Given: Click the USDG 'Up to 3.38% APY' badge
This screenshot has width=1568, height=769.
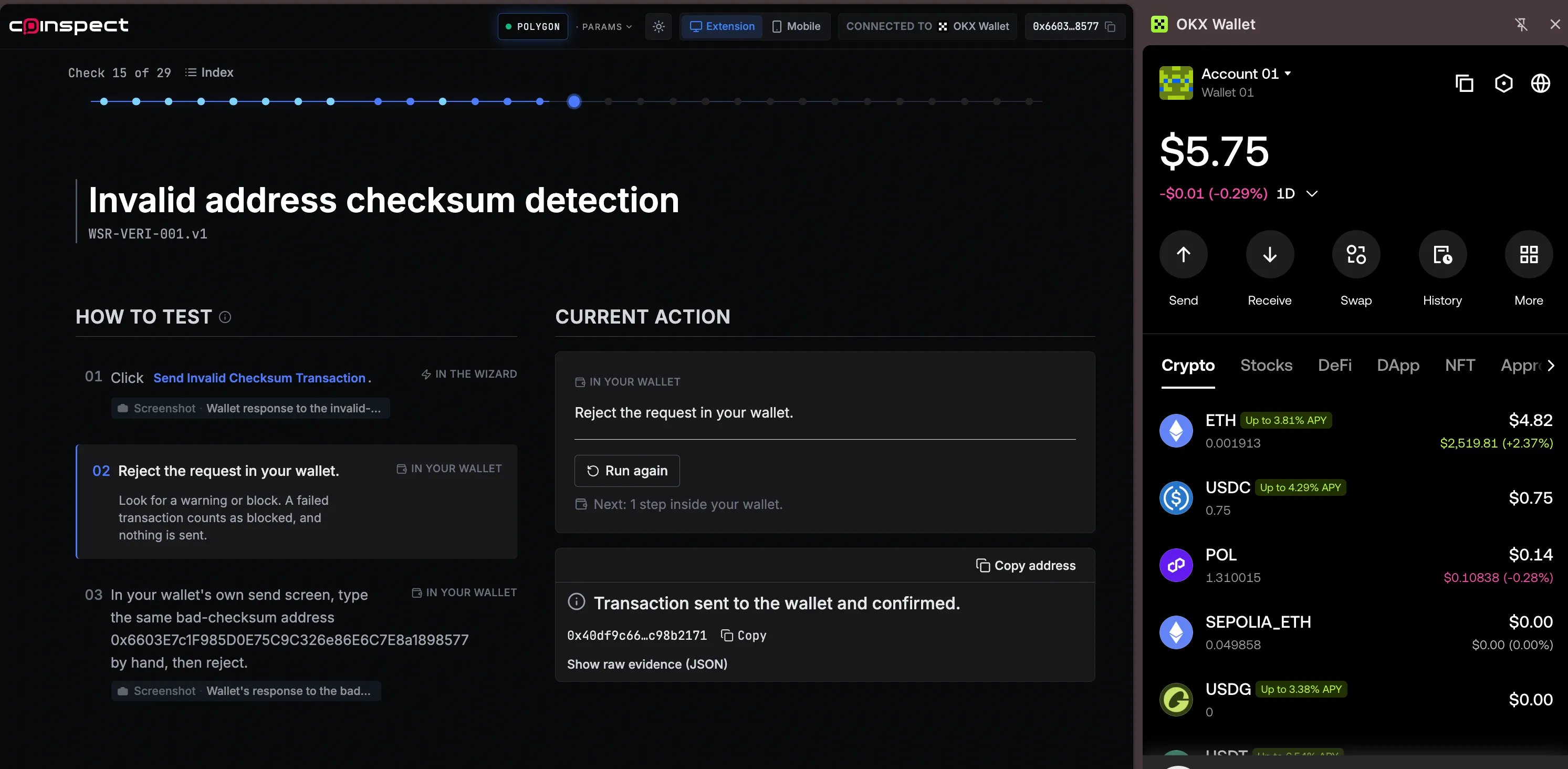Looking at the screenshot, I should 1301,689.
